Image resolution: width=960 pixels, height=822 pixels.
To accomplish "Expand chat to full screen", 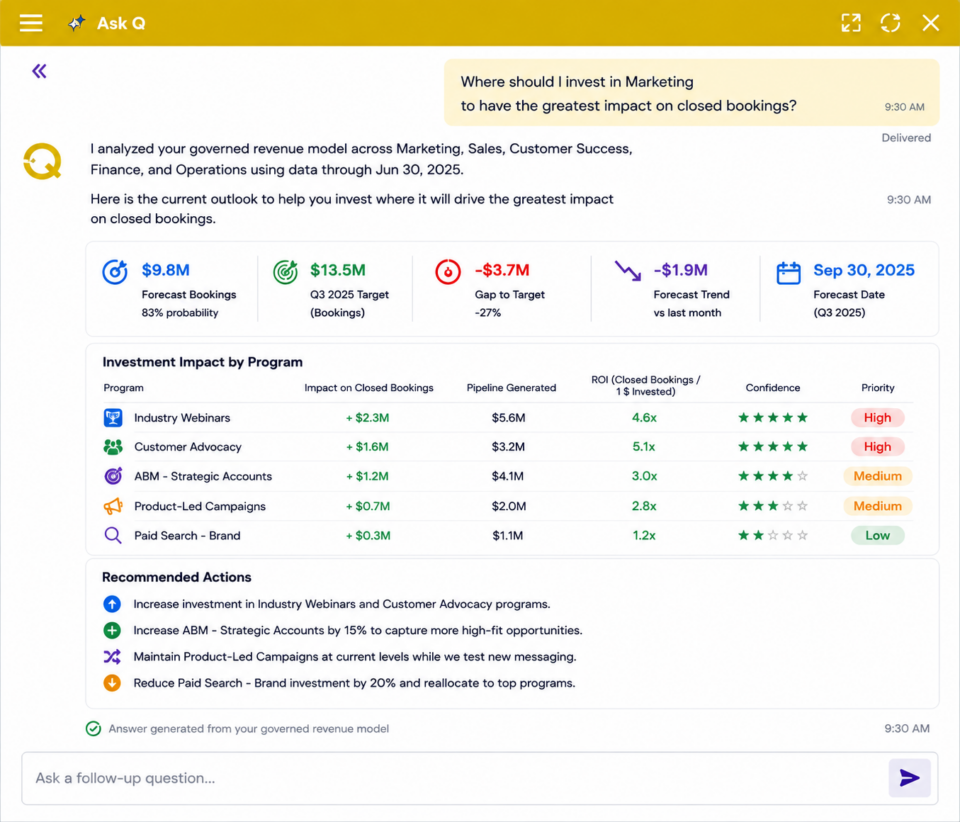I will 851,23.
